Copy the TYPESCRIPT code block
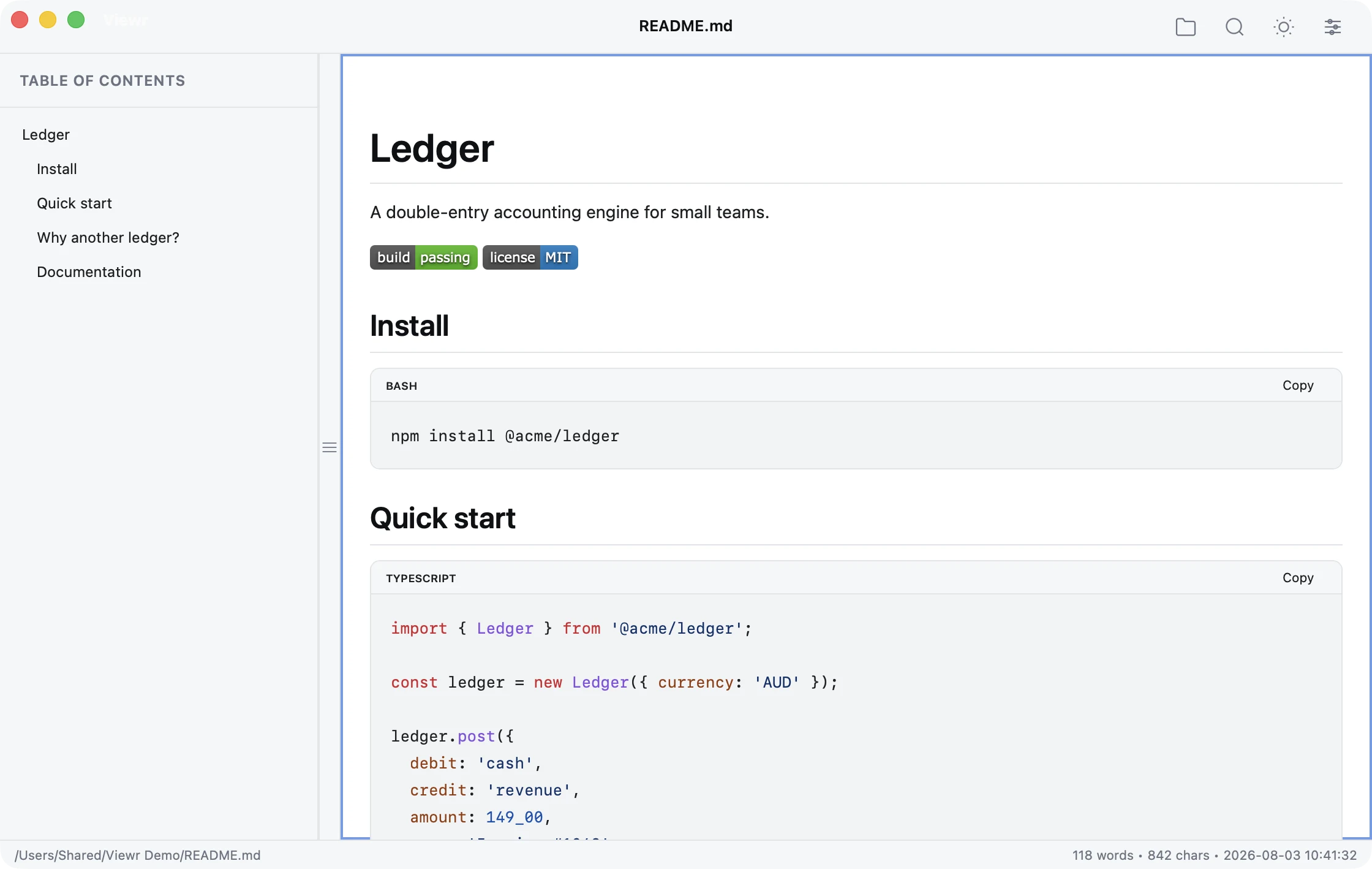The image size is (1372, 869). coord(1298,578)
